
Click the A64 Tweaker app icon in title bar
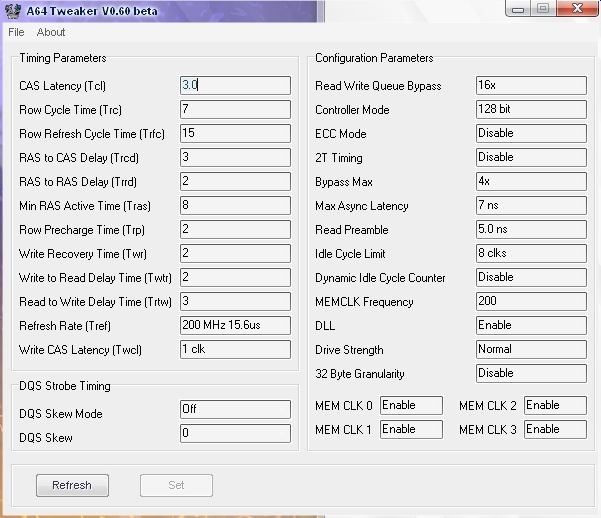coord(12,10)
